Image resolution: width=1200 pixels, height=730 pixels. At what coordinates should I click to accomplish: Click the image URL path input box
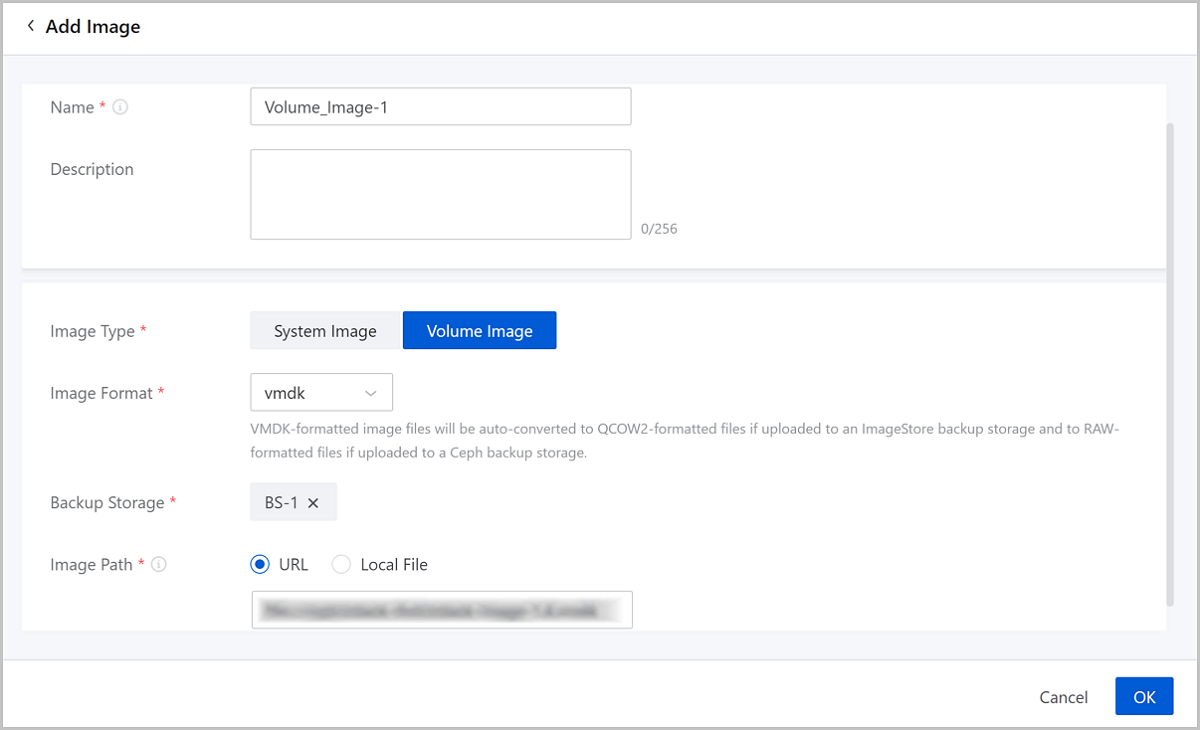point(441,609)
